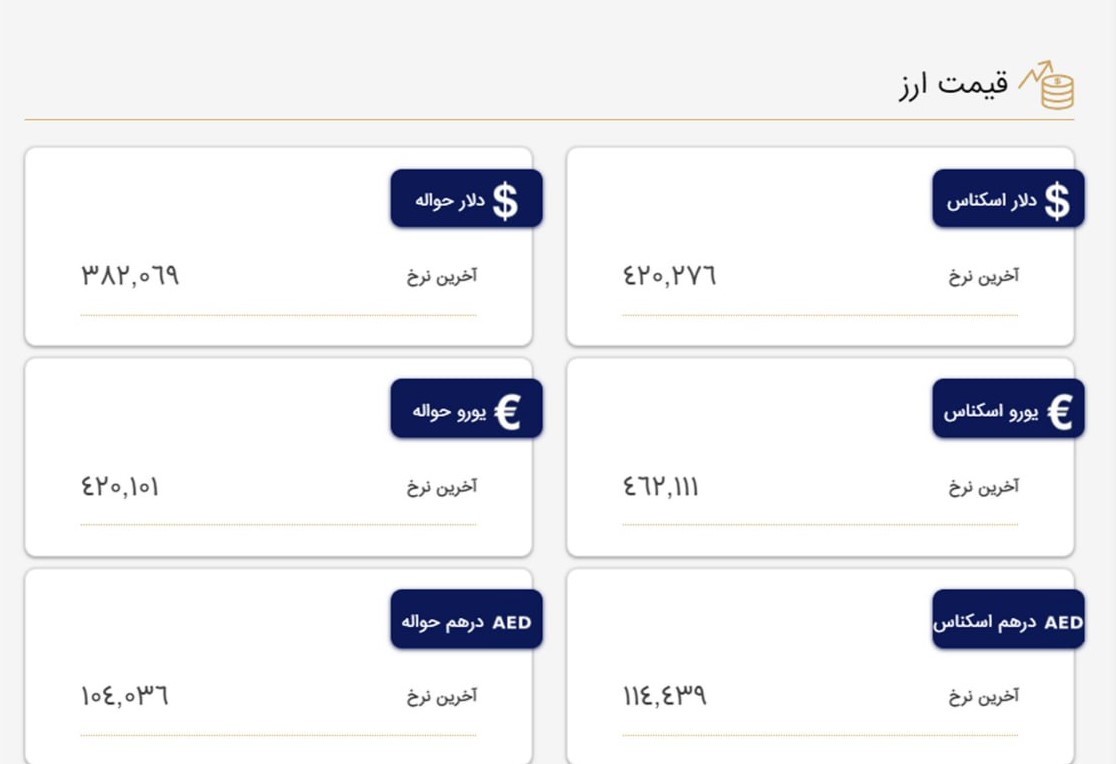Open the قیمت ارز section heading
This screenshot has height=764, width=1116.
point(954,85)
